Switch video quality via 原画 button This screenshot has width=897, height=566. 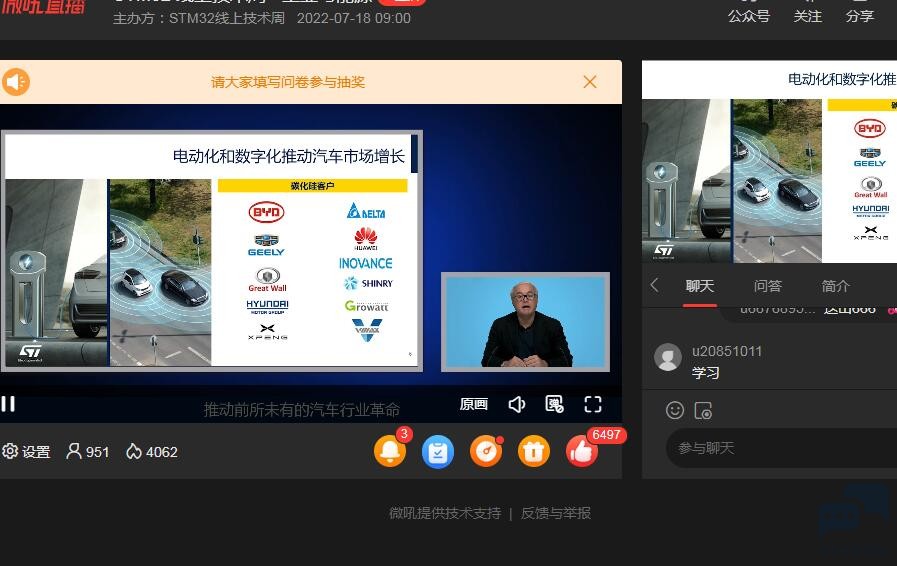point(474,405)
